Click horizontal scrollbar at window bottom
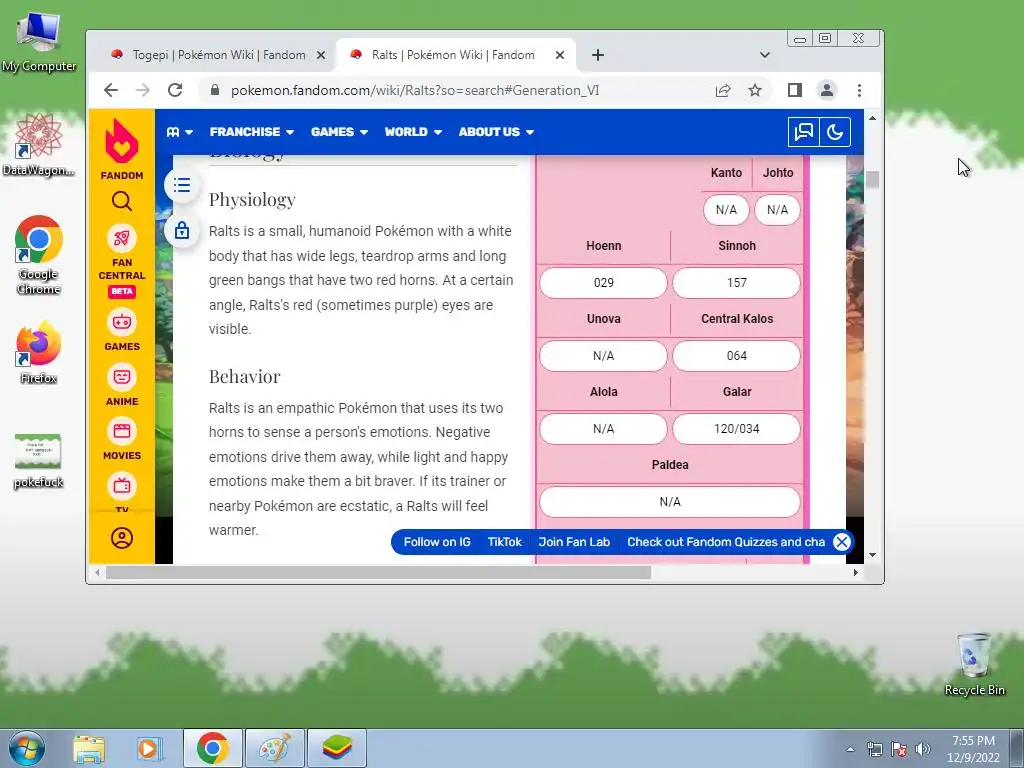The image size is (1024, 768). (379, 573)
